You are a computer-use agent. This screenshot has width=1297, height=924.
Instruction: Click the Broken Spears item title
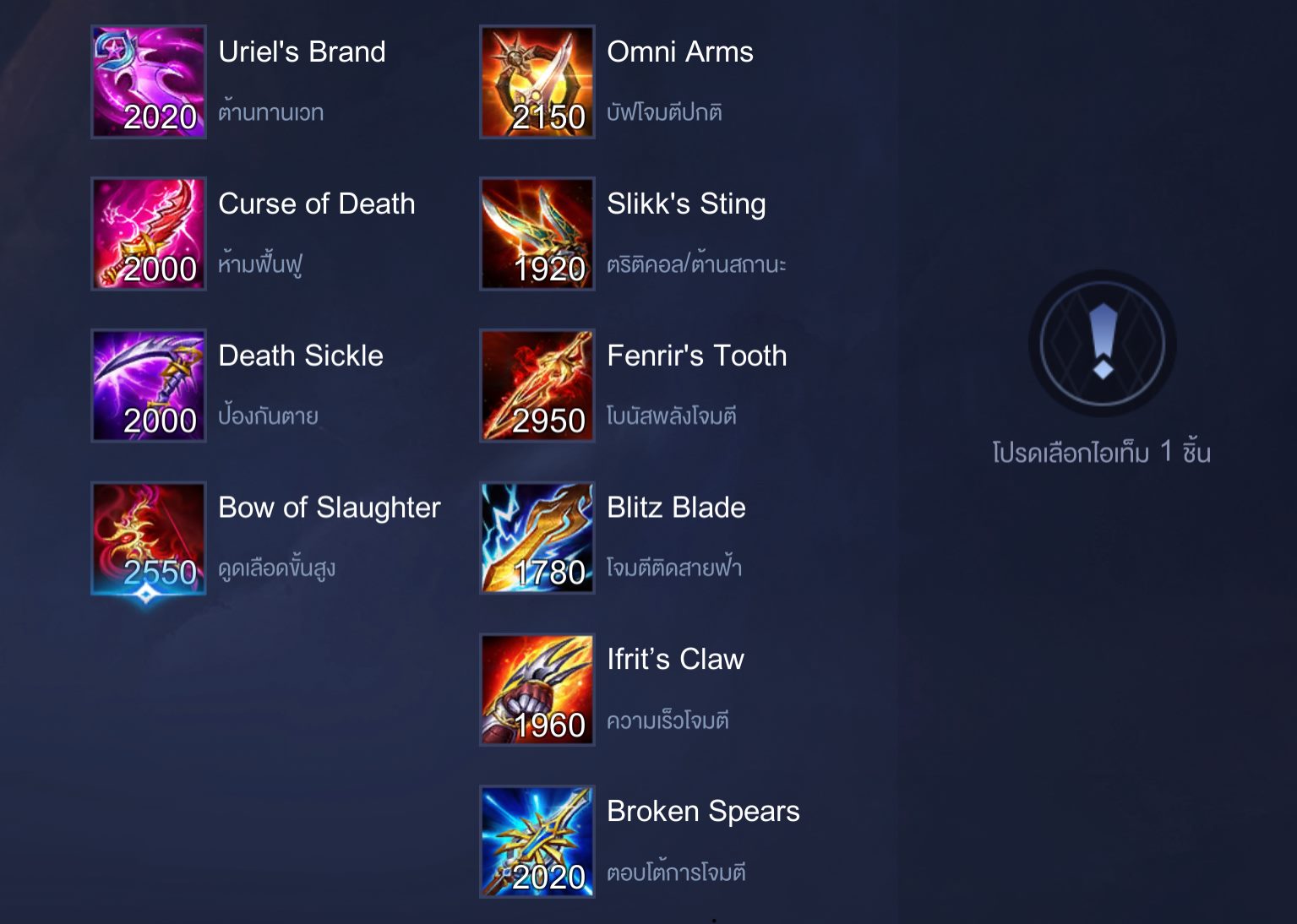[x=703, y=812]
